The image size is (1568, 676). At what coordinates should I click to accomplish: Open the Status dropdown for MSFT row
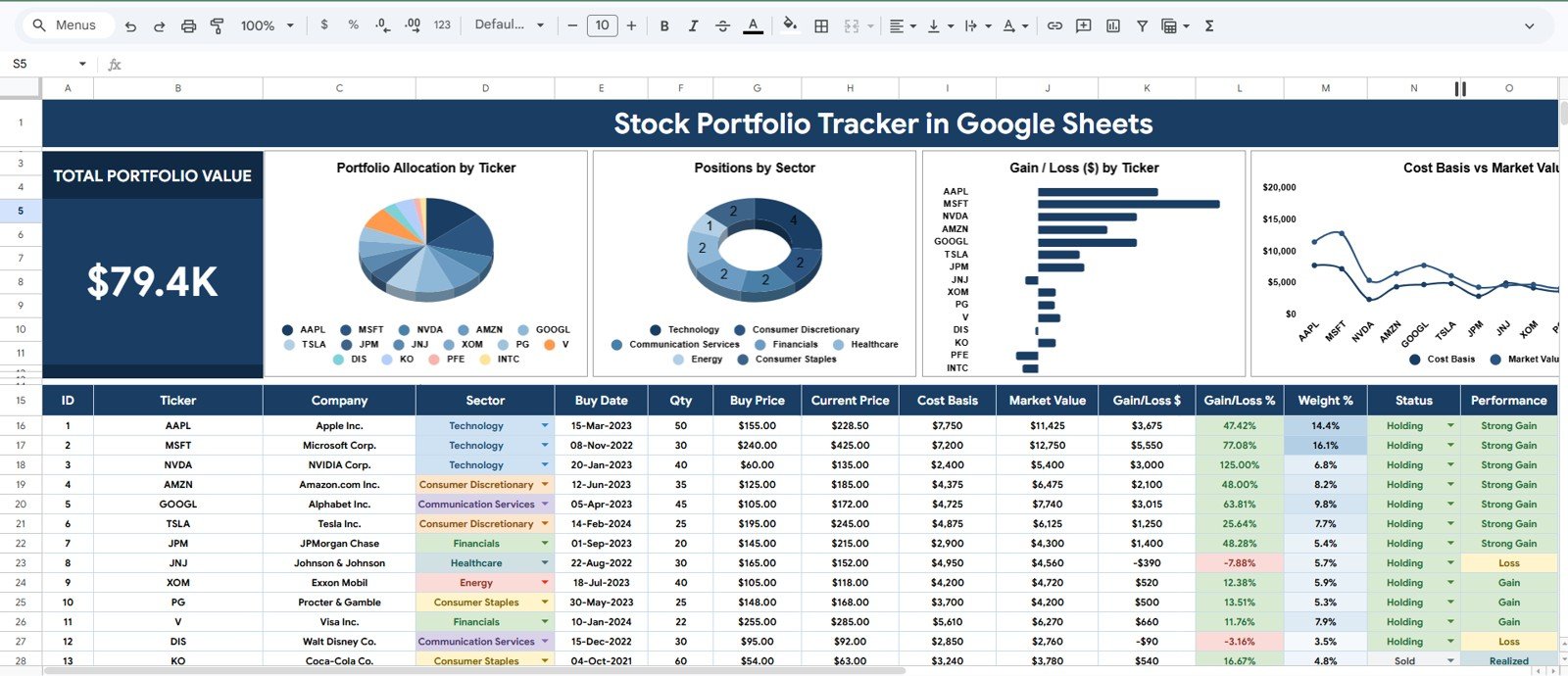tap(1450, 445)
